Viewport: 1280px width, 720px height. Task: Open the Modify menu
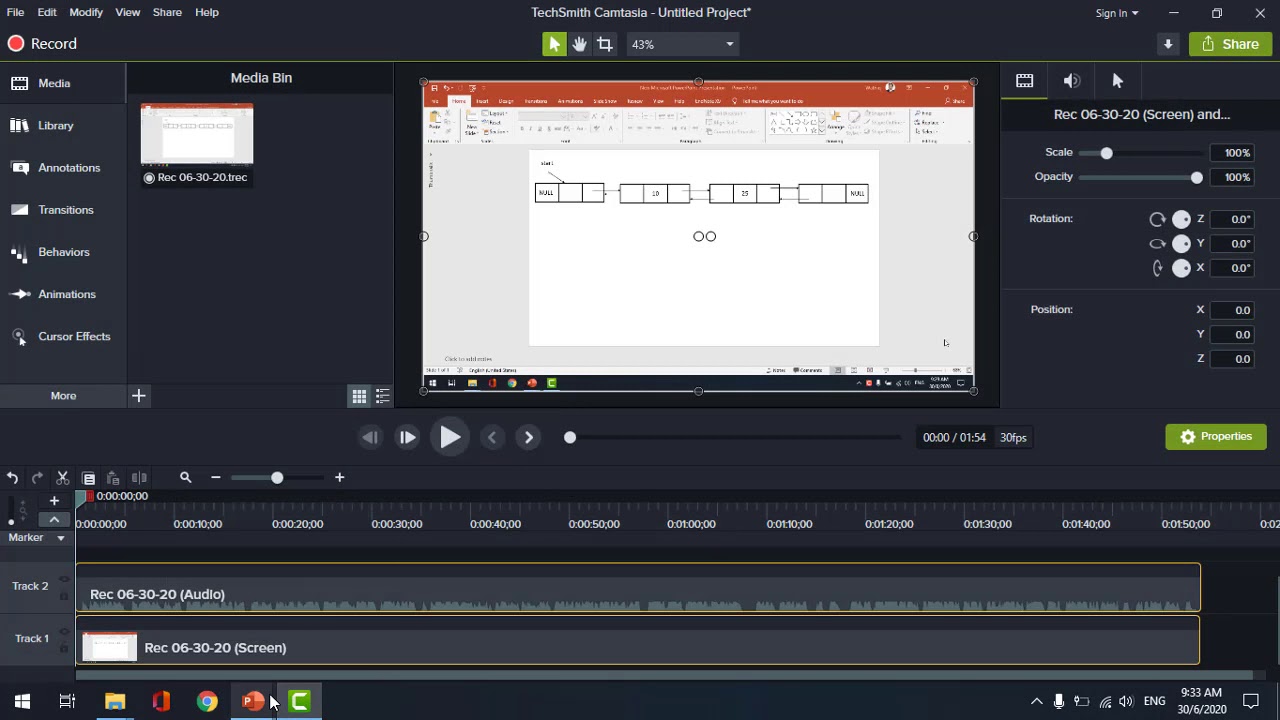(86, 12)
